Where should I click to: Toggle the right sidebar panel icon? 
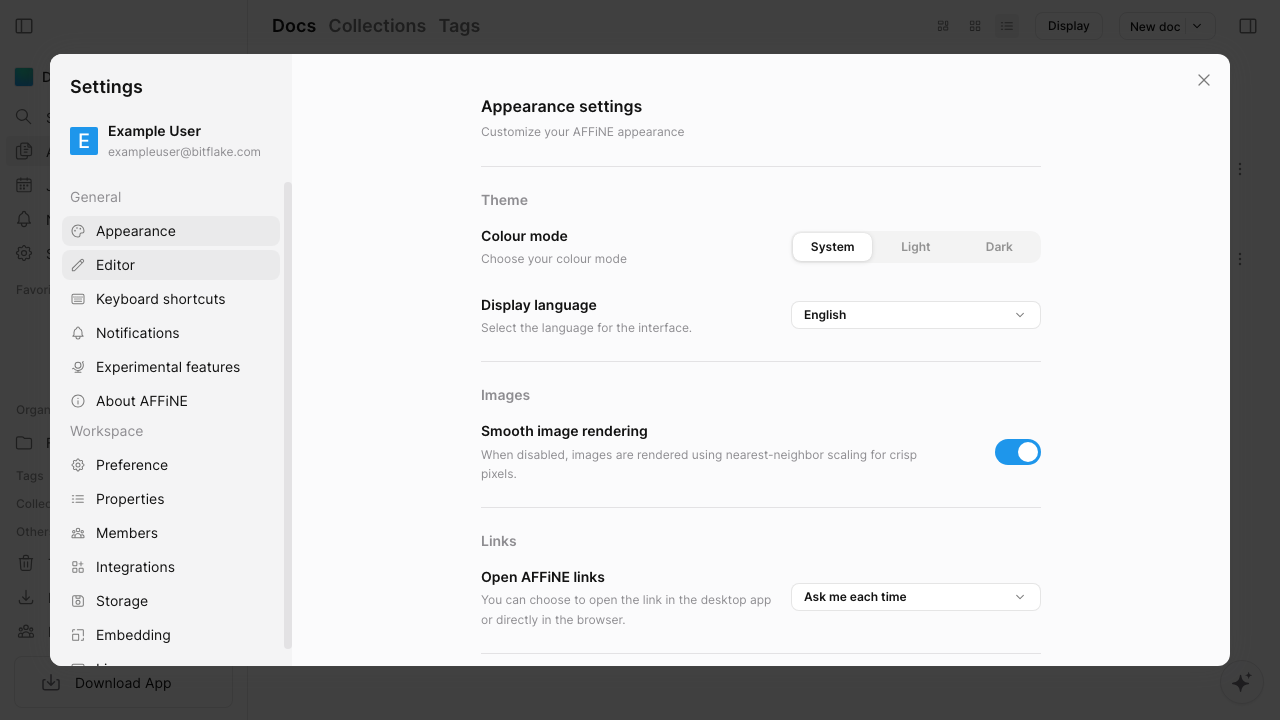point(1248,26)
